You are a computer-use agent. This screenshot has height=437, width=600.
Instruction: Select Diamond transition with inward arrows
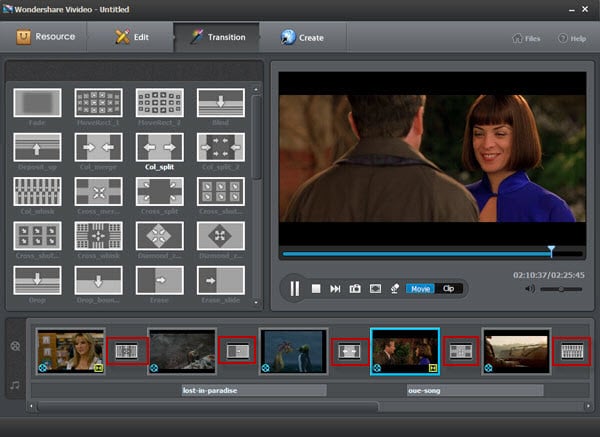(x=160, y=236)
